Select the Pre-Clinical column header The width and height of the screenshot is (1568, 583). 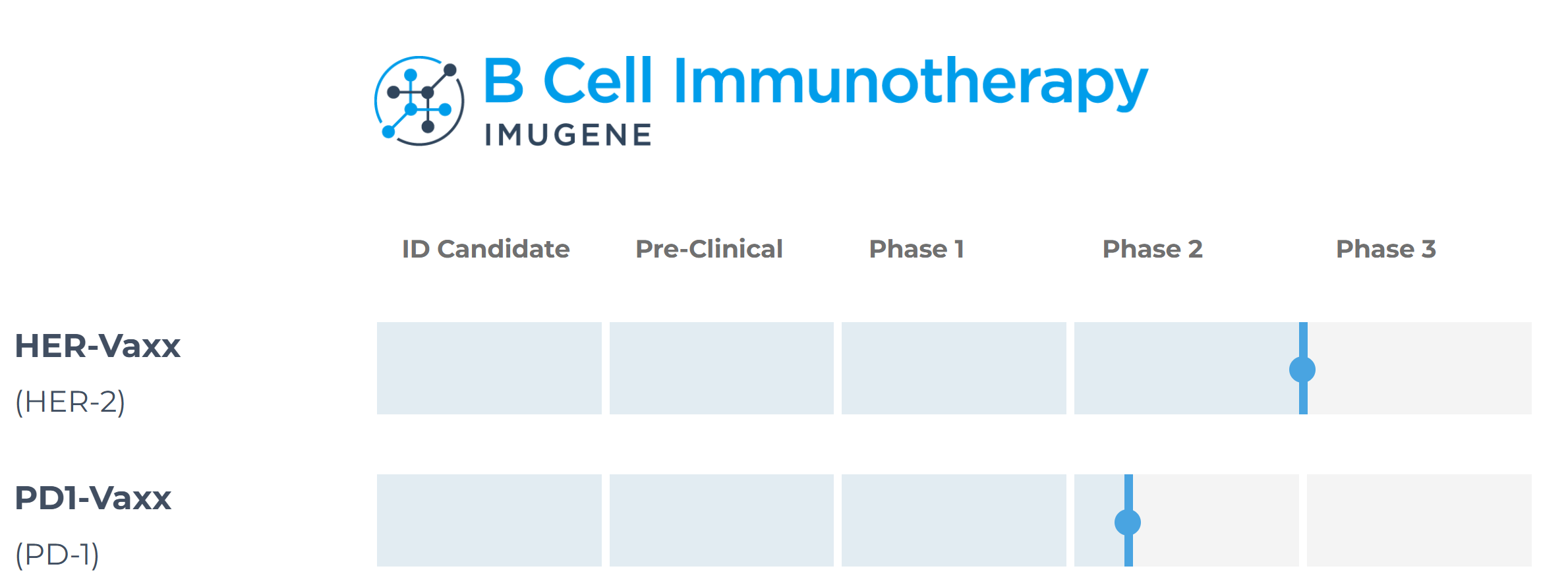coord(709,249)
